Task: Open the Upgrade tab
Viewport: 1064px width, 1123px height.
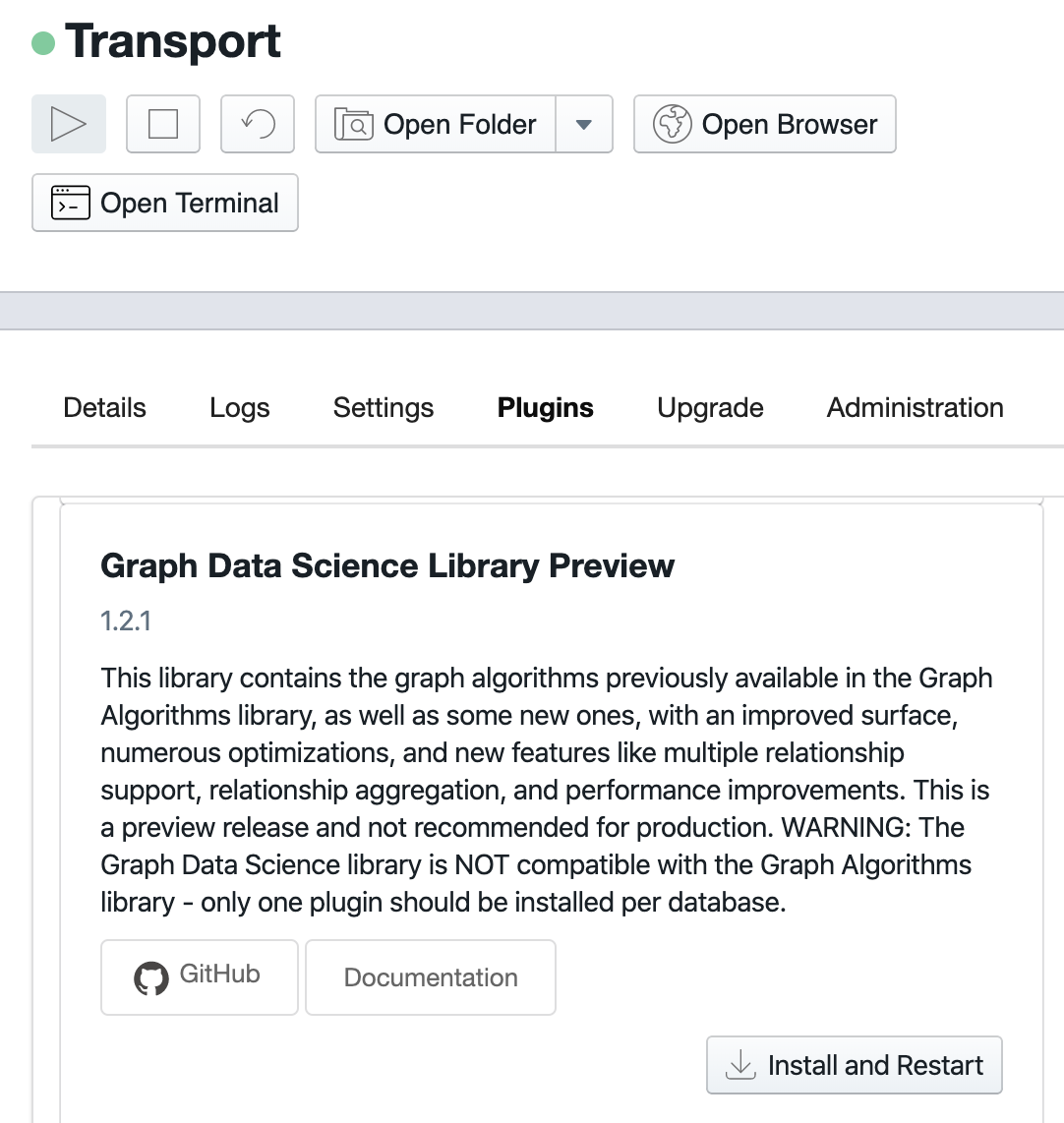Action: point(710,407)
